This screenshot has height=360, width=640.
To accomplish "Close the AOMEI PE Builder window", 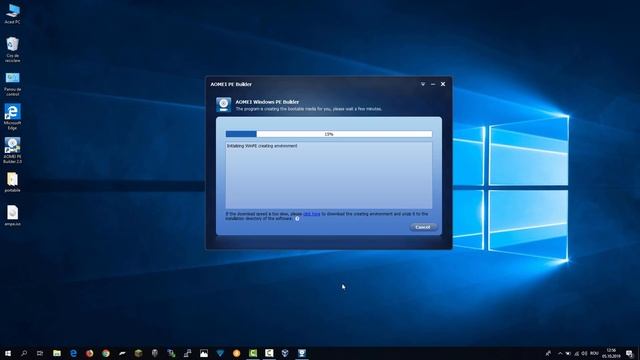I will point(443,84).
